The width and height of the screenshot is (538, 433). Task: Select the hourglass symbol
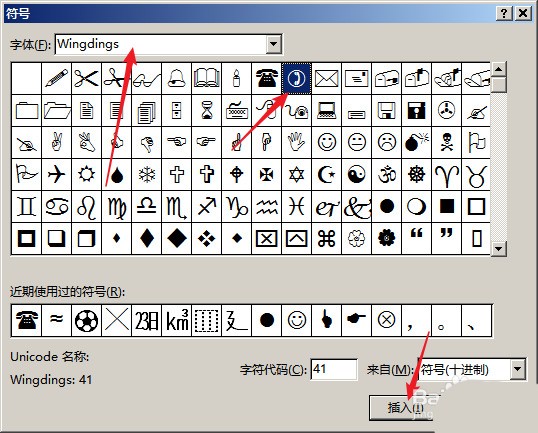pyautogui.click(x=207, y=110)
